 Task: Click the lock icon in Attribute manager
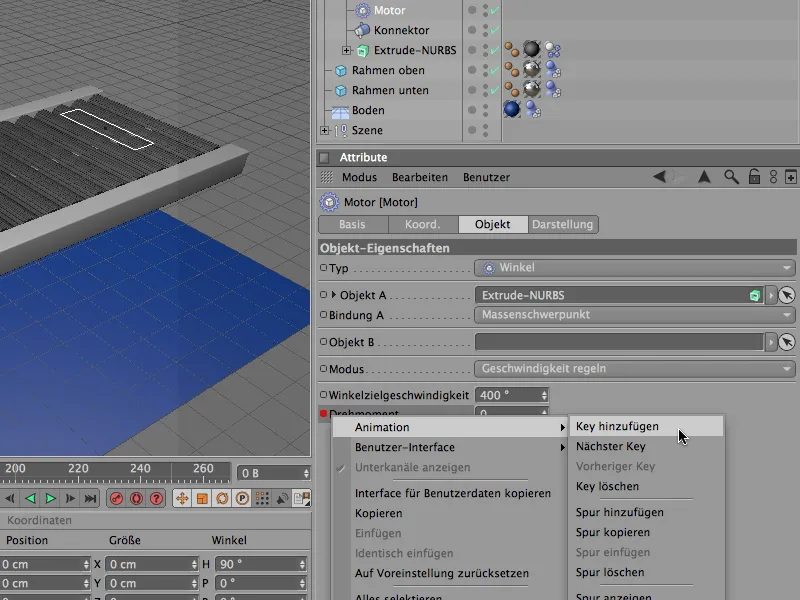[x=752, y=177]
